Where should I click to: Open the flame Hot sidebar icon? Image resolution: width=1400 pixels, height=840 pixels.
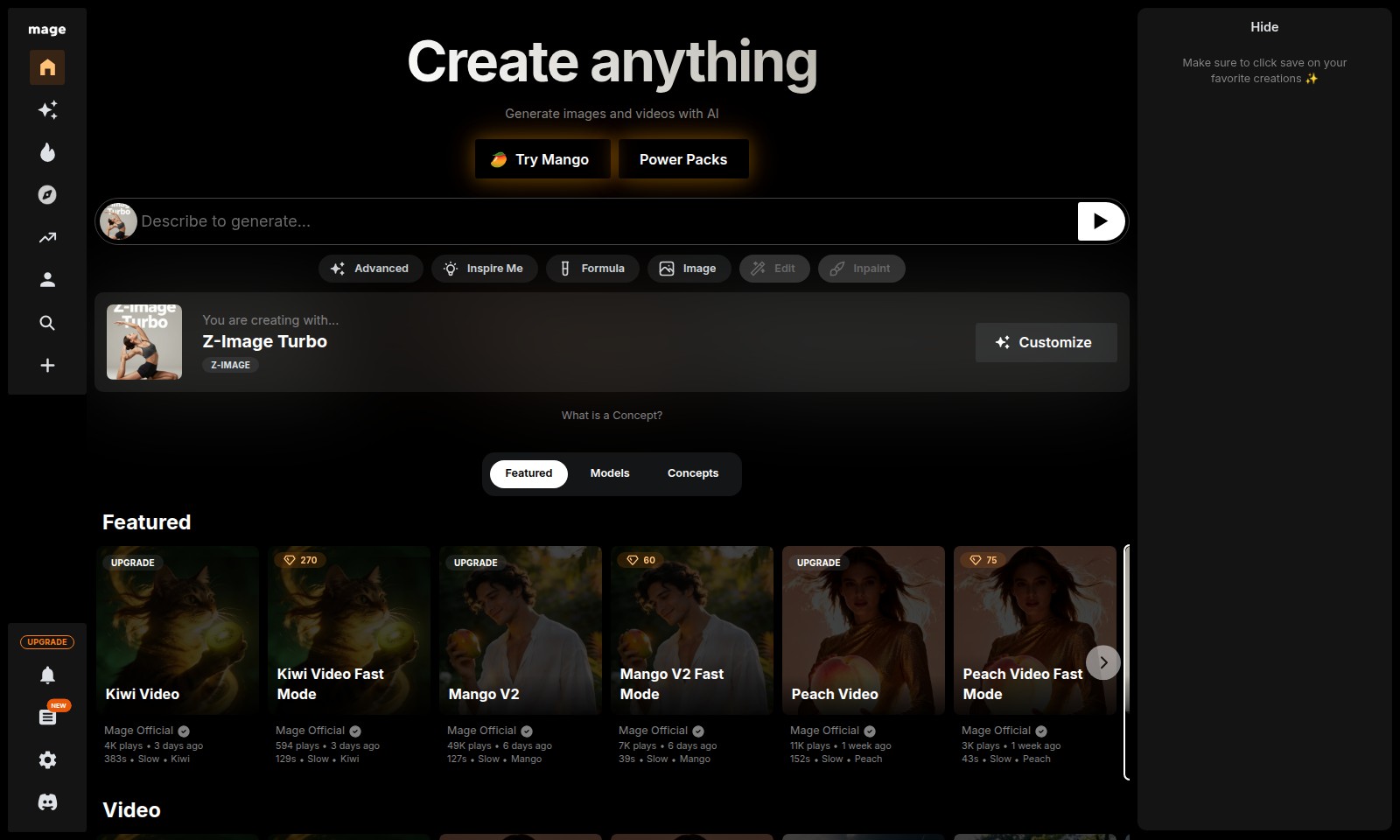click(47, 152)
